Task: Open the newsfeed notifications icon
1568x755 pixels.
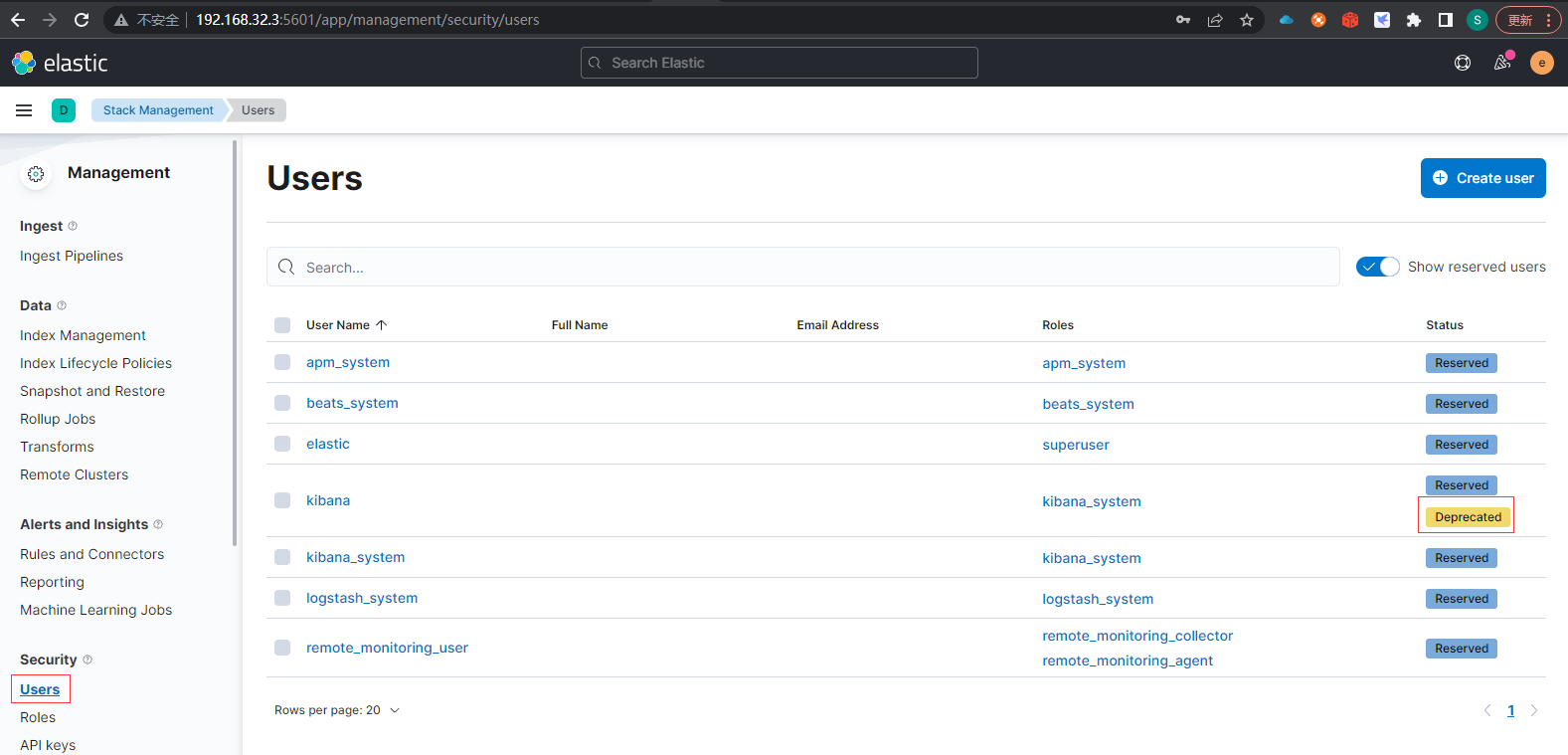Action: [x=1502, y=63]
